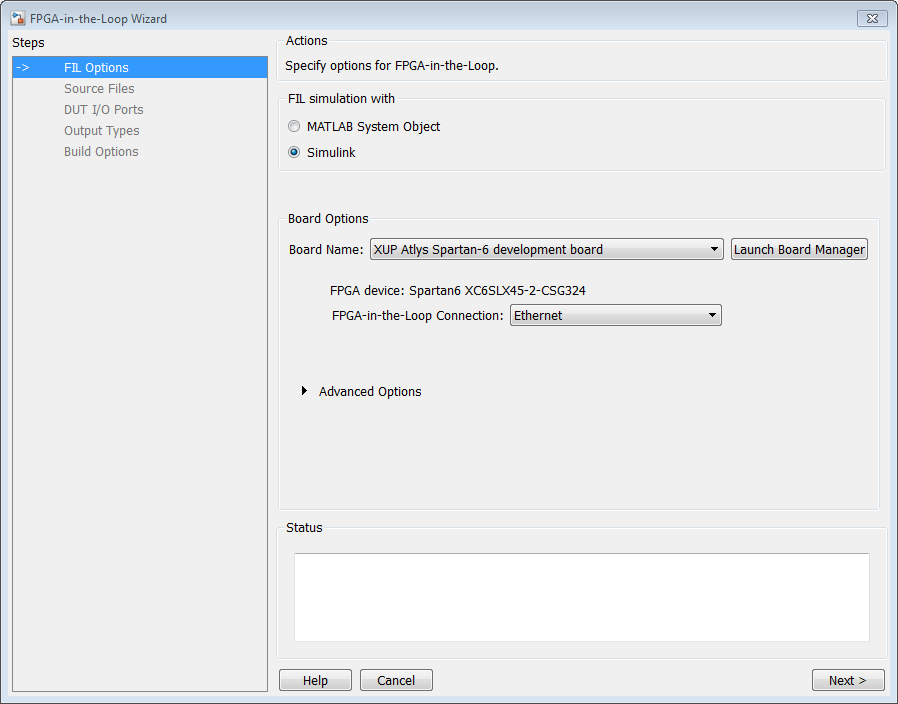Select the Output Types step
Viewport: 898px width, 704px height.
point(102,131)
